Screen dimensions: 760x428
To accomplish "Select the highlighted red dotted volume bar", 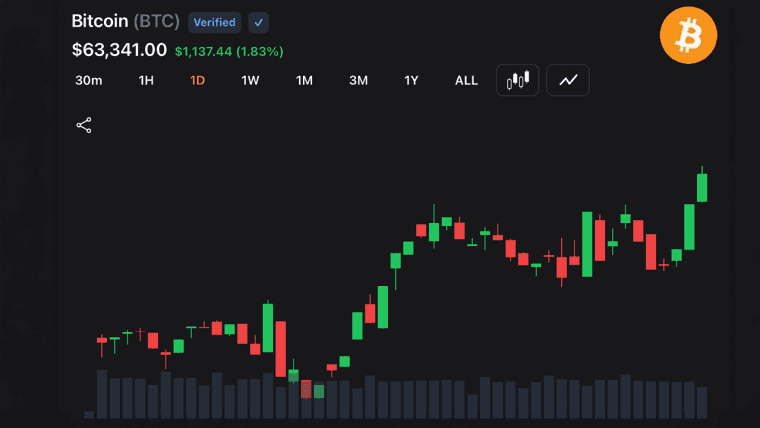I will tap(306, 389).
